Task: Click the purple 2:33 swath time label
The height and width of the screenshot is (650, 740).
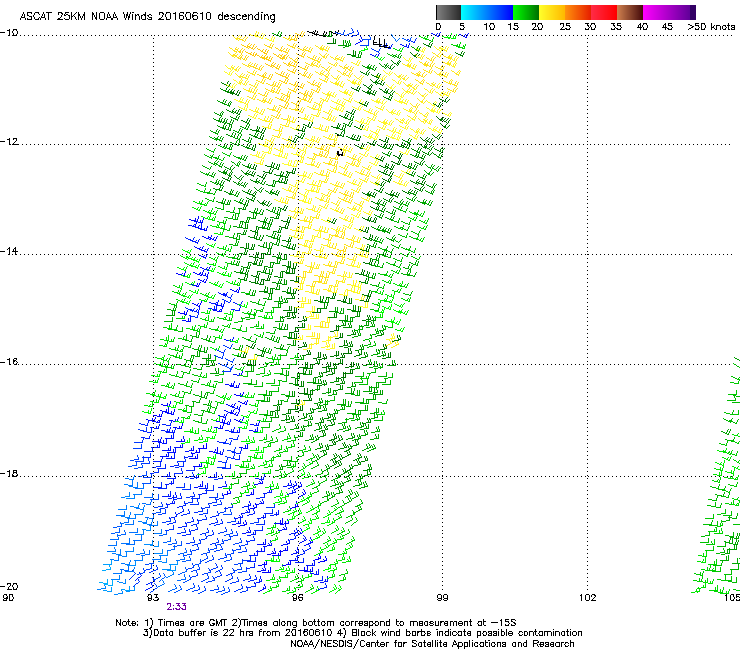Action: 177,607
